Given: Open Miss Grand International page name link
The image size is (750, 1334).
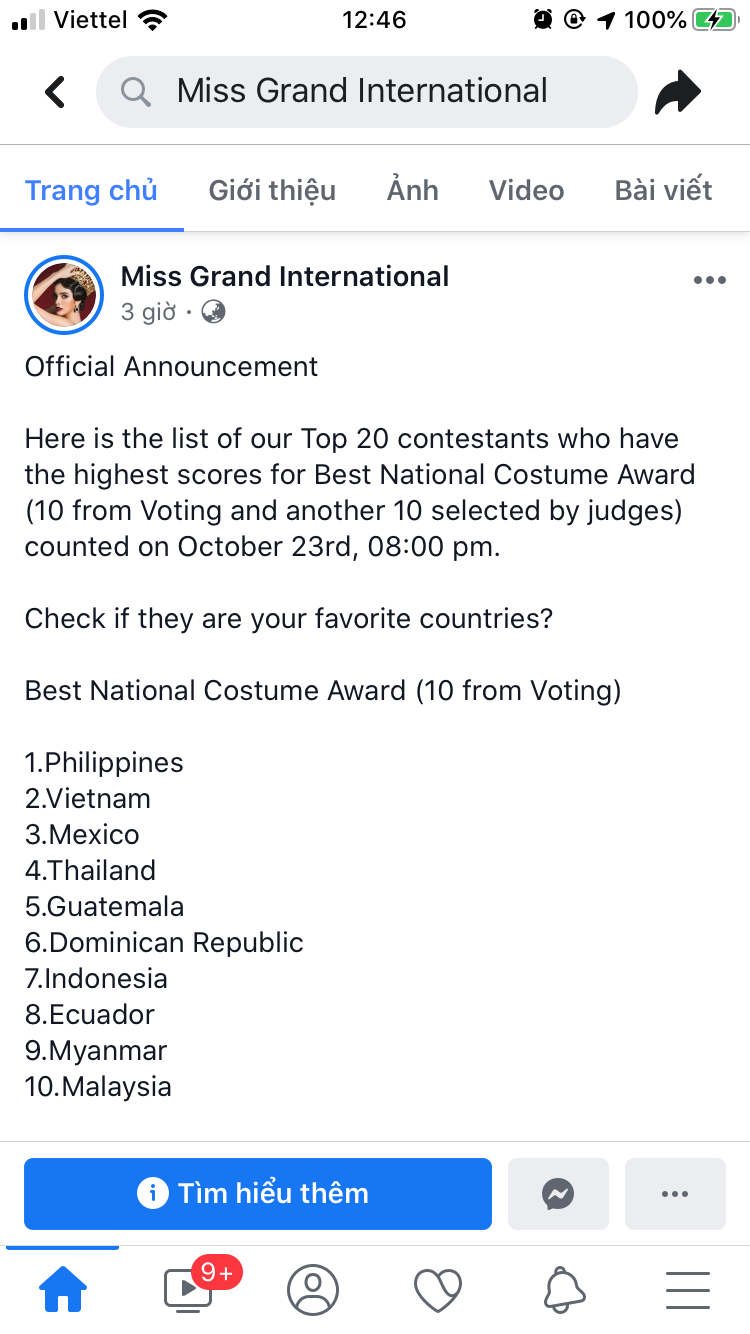Looking at the screenshot, I should (x=285, y=276).
